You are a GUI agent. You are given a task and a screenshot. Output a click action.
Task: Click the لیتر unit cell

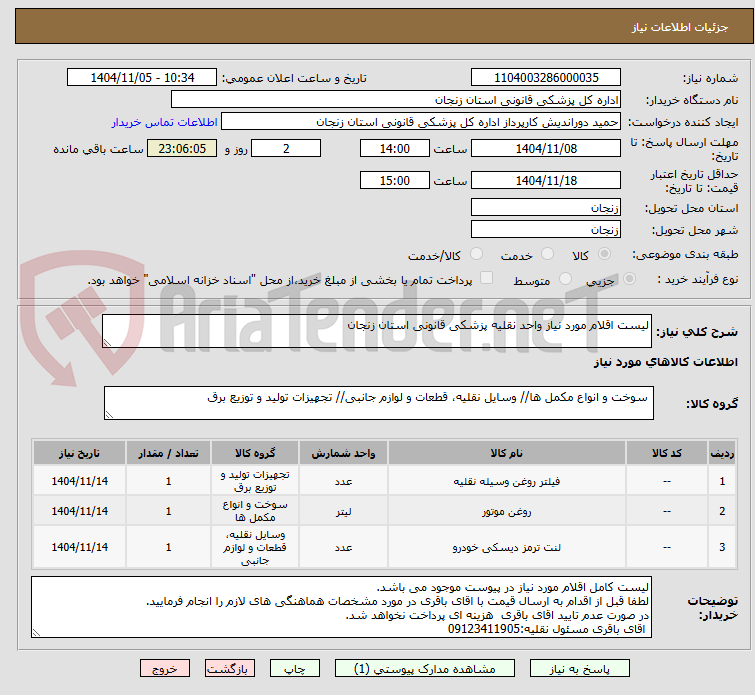click(x=343, y=511)
